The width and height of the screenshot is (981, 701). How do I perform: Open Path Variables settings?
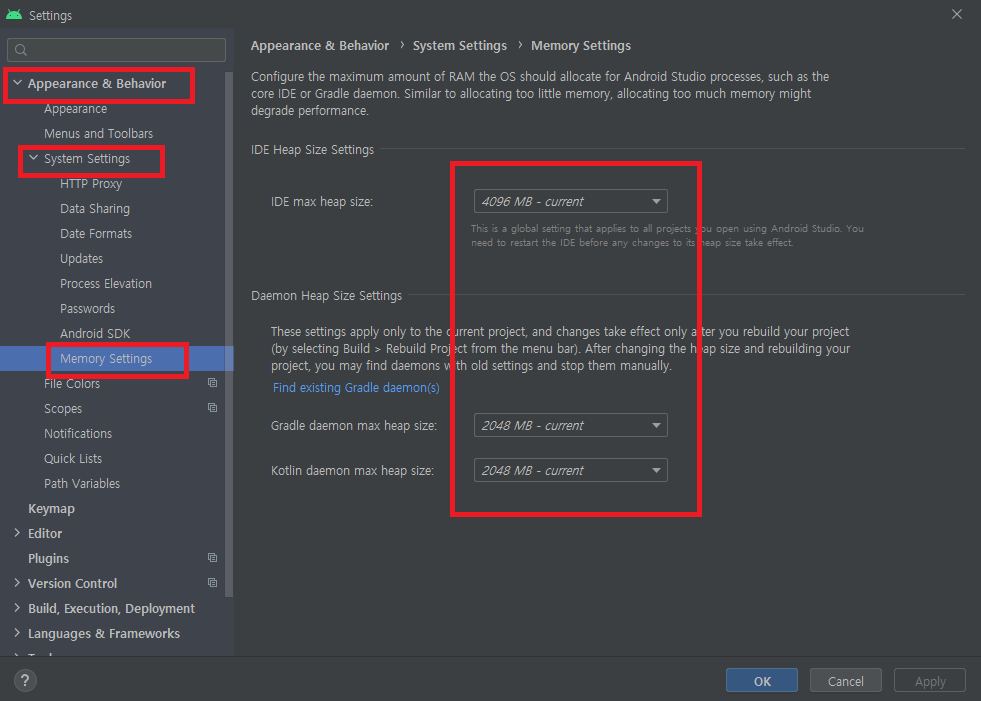[82, 484]
